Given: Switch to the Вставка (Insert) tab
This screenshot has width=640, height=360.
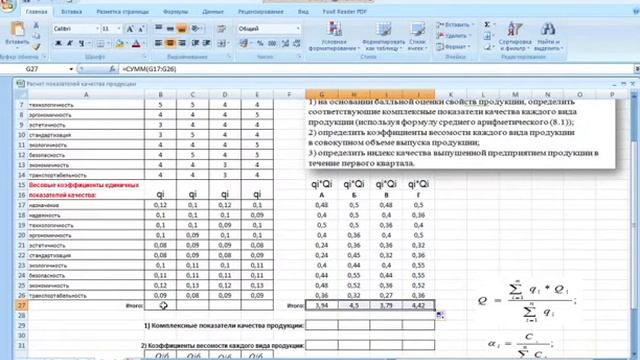Looking at the screenshot, I should 71,12.
